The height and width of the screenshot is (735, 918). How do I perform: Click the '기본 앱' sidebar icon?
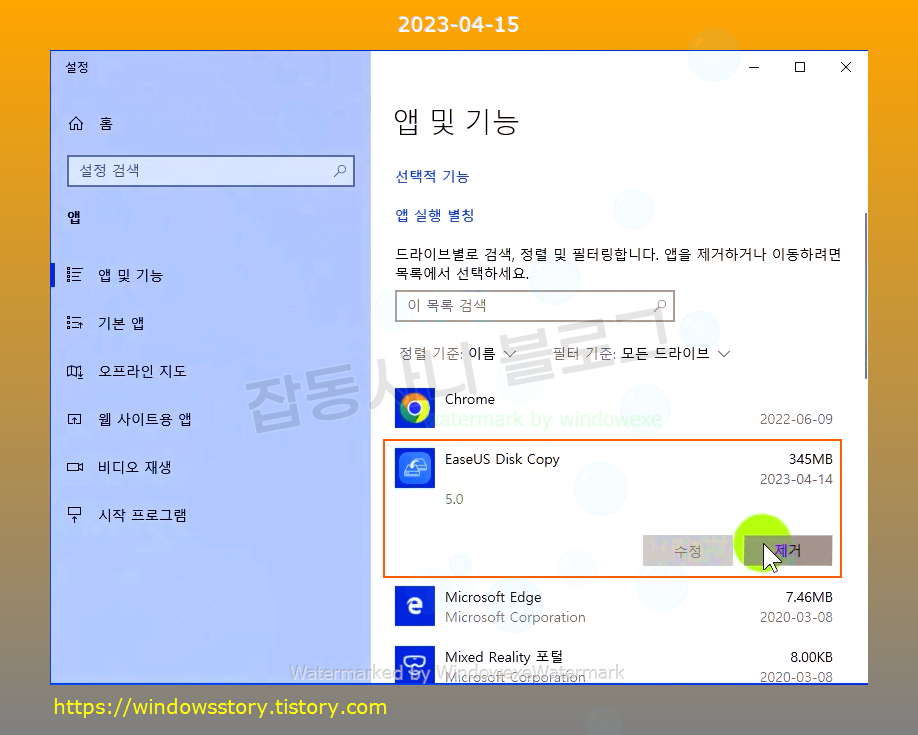(75, 323)
